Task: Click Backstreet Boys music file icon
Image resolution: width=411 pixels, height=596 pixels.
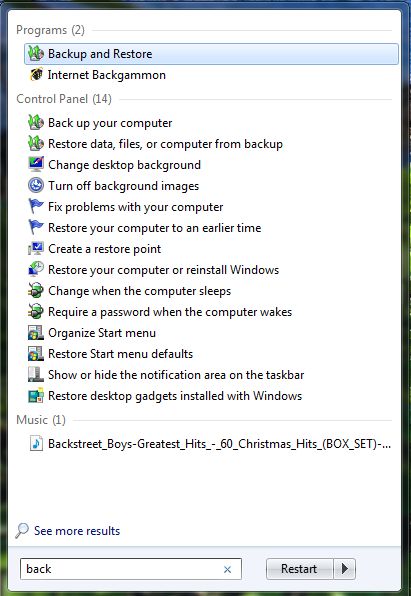Action: (x=36, y=444)
